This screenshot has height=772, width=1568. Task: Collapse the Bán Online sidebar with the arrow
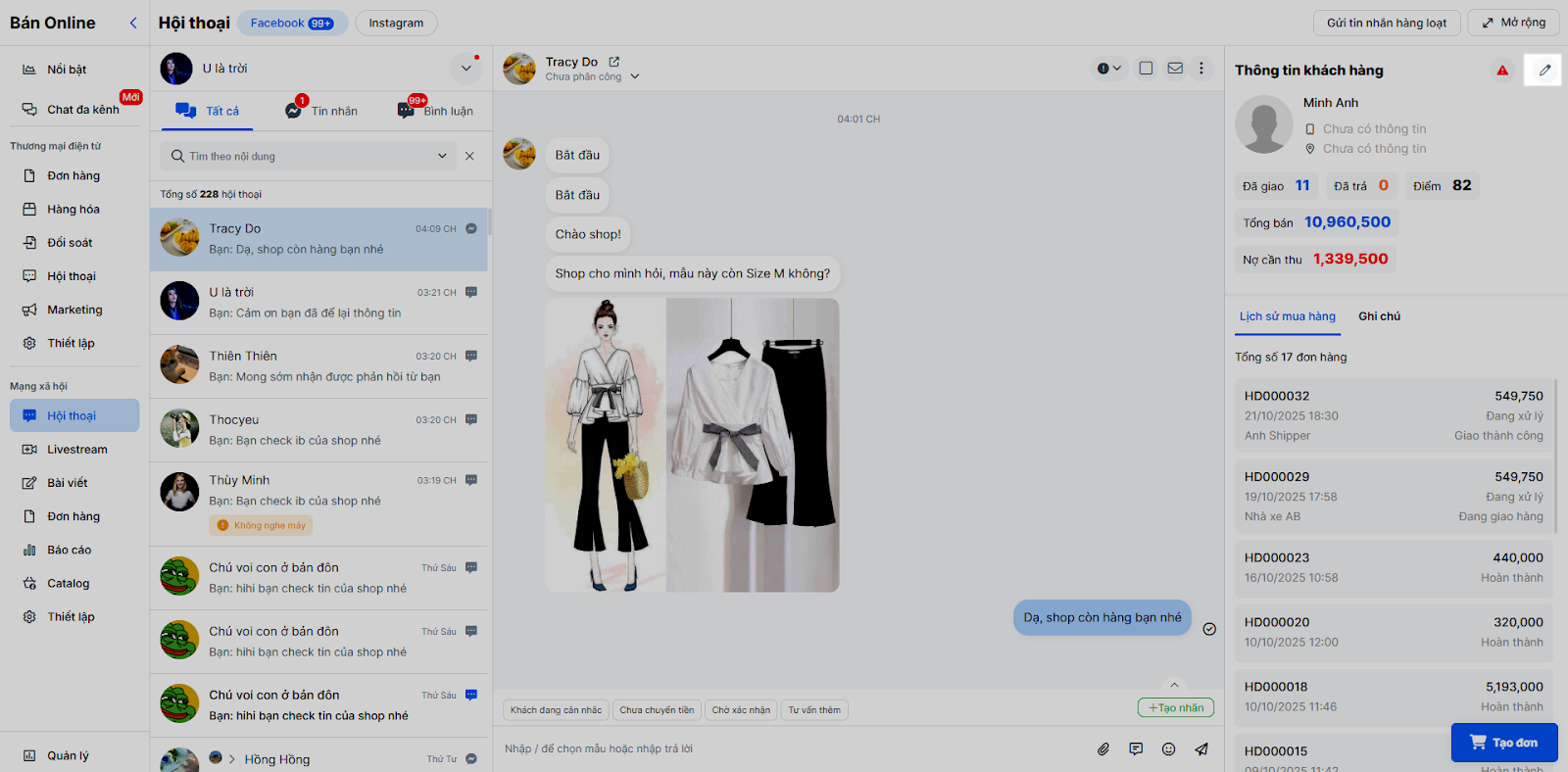(133, 23)
